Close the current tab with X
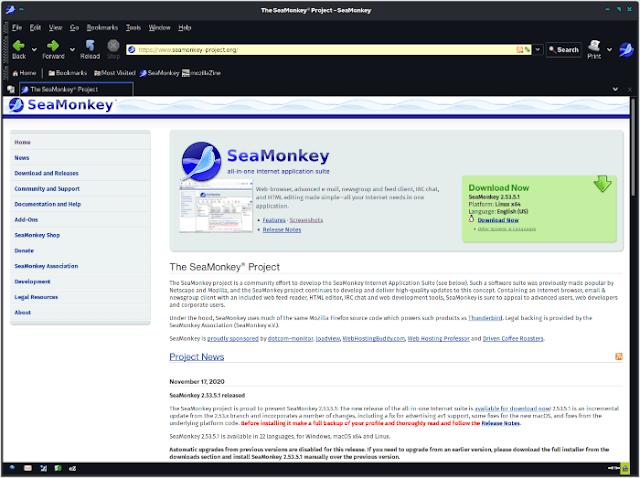 (x=630, y=89)
